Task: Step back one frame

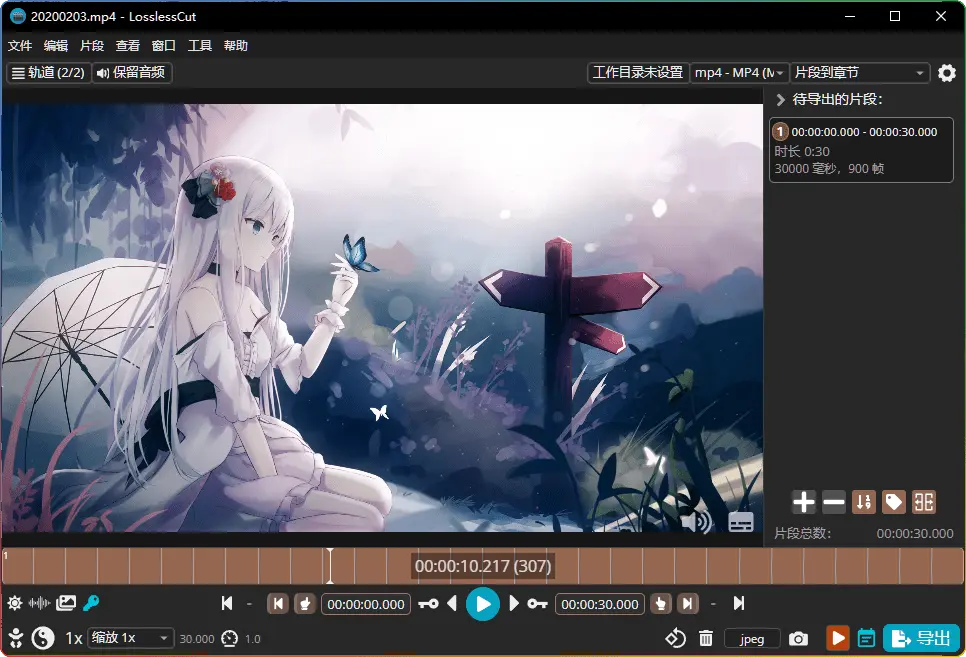Action: pyautogui.click(x=452, y=603)
